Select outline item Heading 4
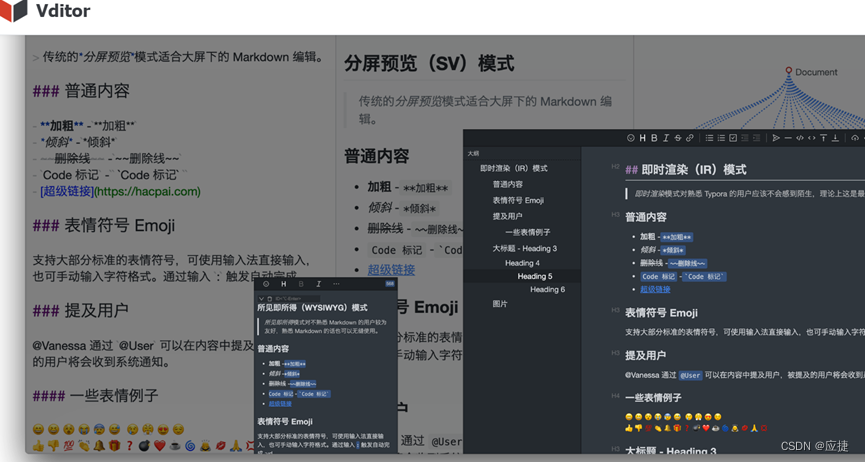 click(x=522, y=263)
